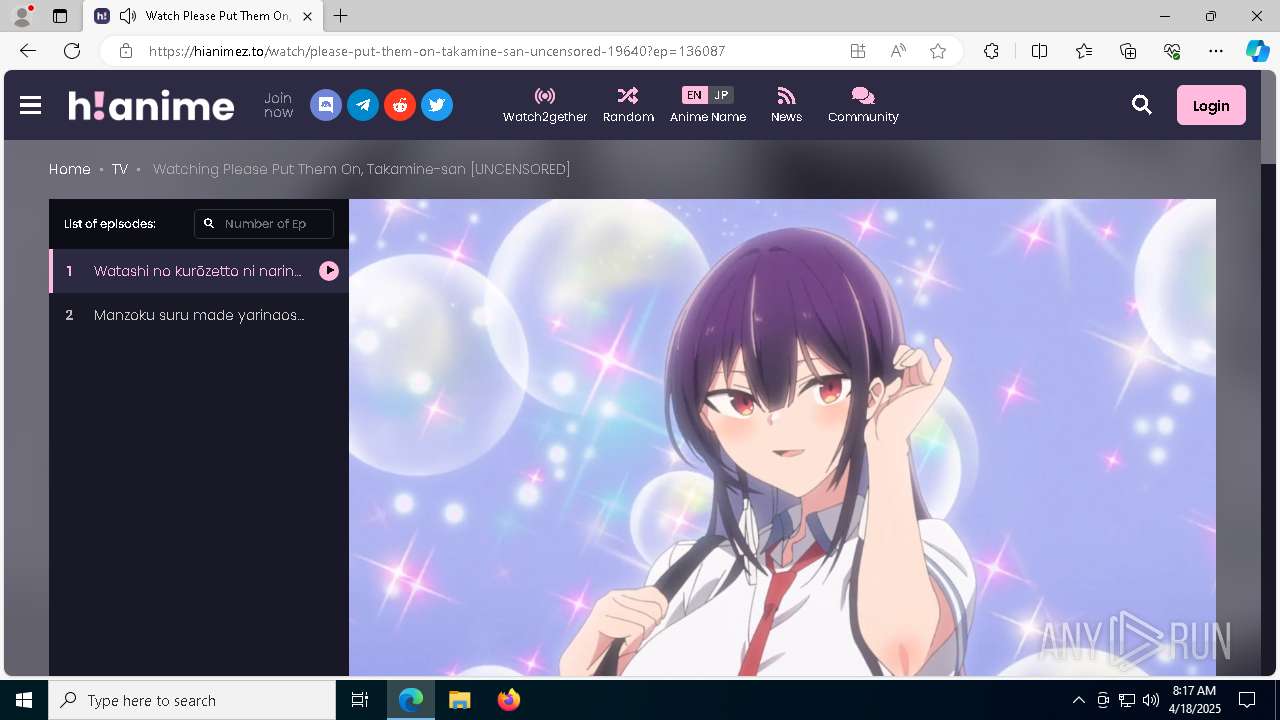Open Firefox from taskbar
The width and height of the screenshot is (1280, 720).
pyautogui.click(x=508, y=700)
